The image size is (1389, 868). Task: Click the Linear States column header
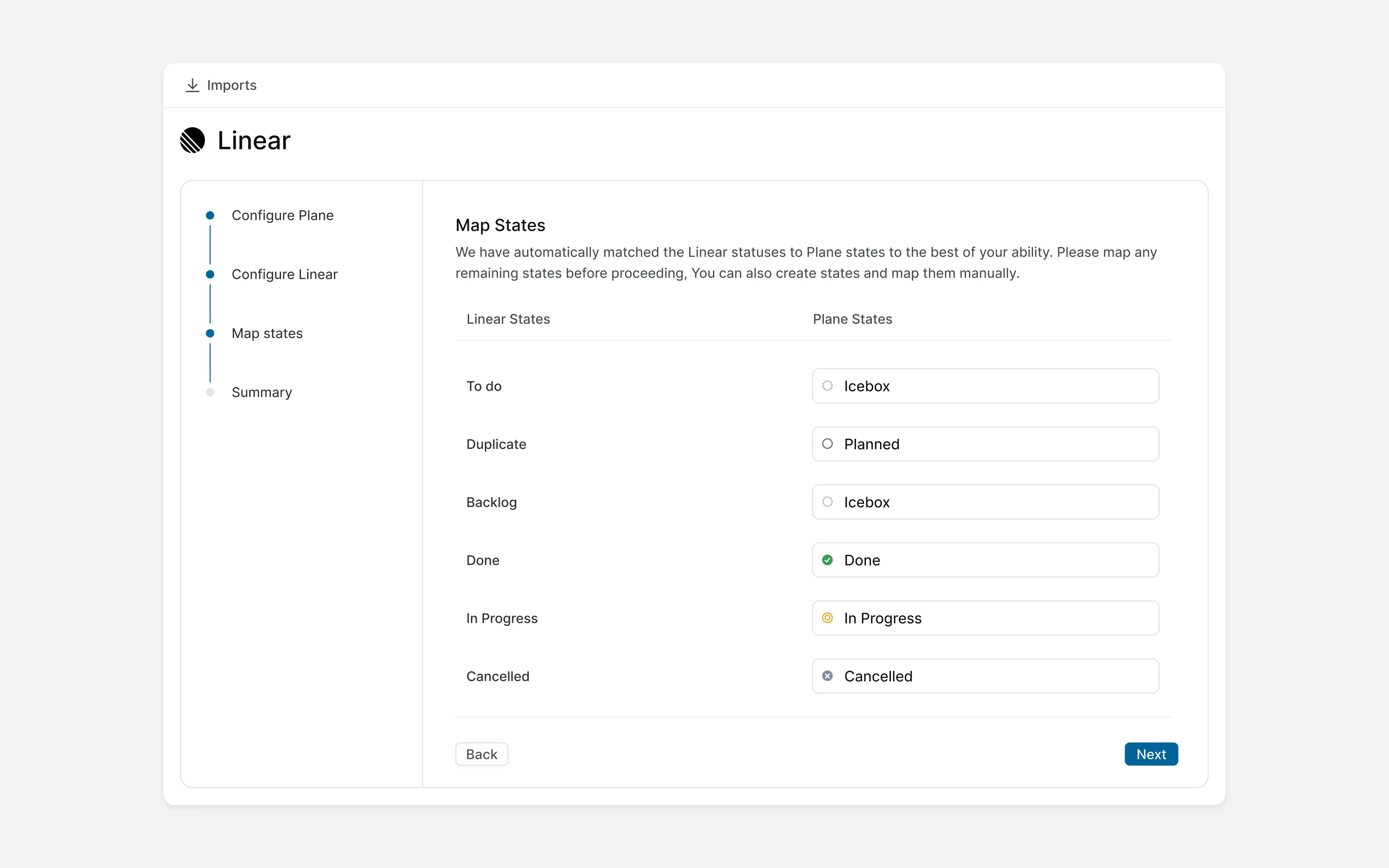coord(508,319)
